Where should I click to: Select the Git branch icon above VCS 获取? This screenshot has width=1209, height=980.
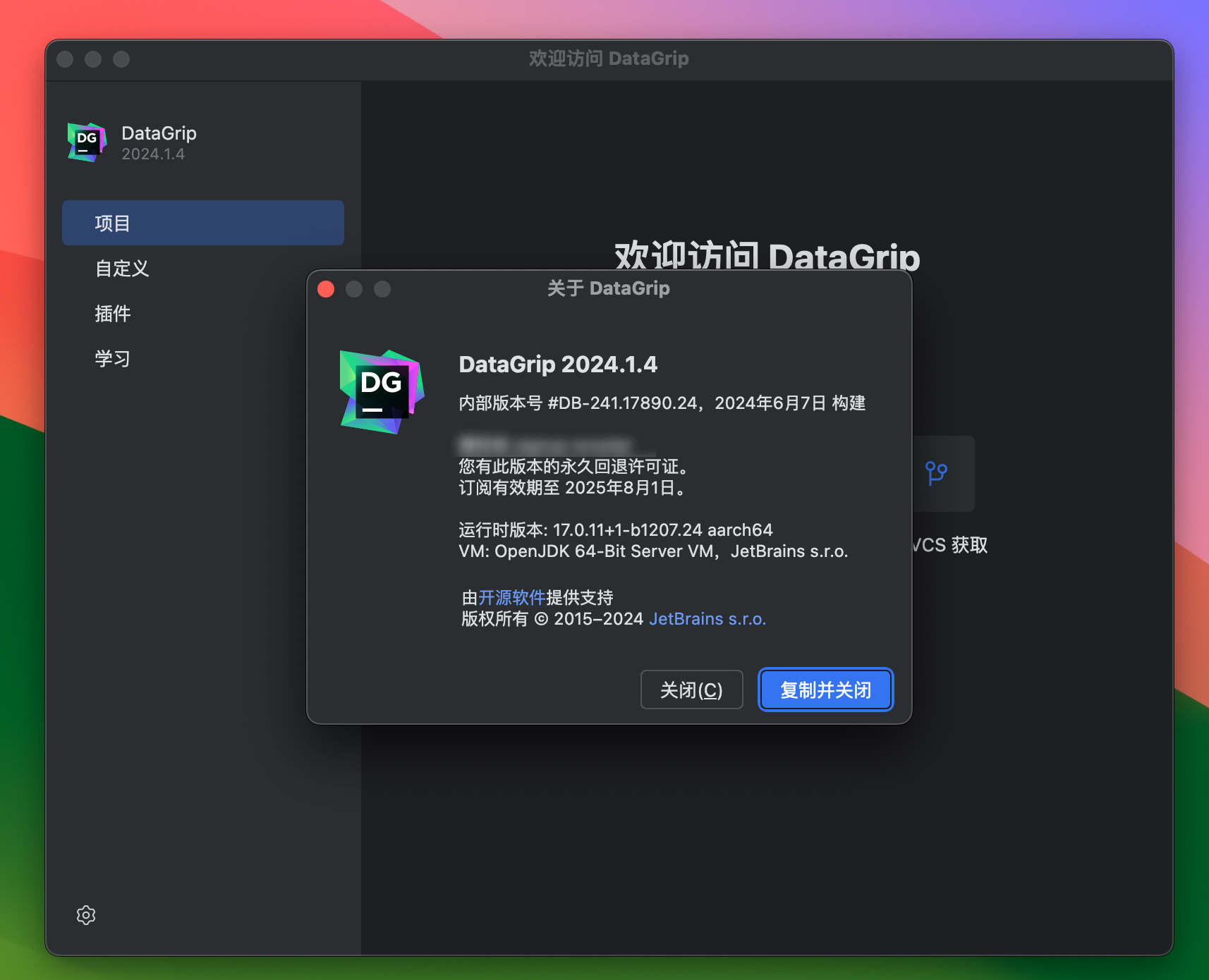point(936,474)
